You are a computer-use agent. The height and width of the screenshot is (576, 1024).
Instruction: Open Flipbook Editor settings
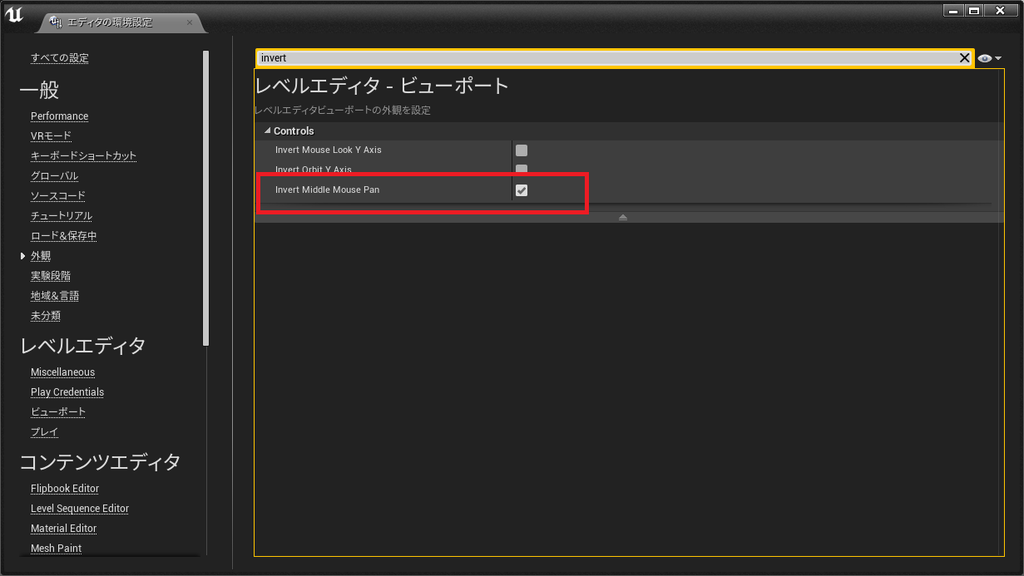tap(65, 488)
